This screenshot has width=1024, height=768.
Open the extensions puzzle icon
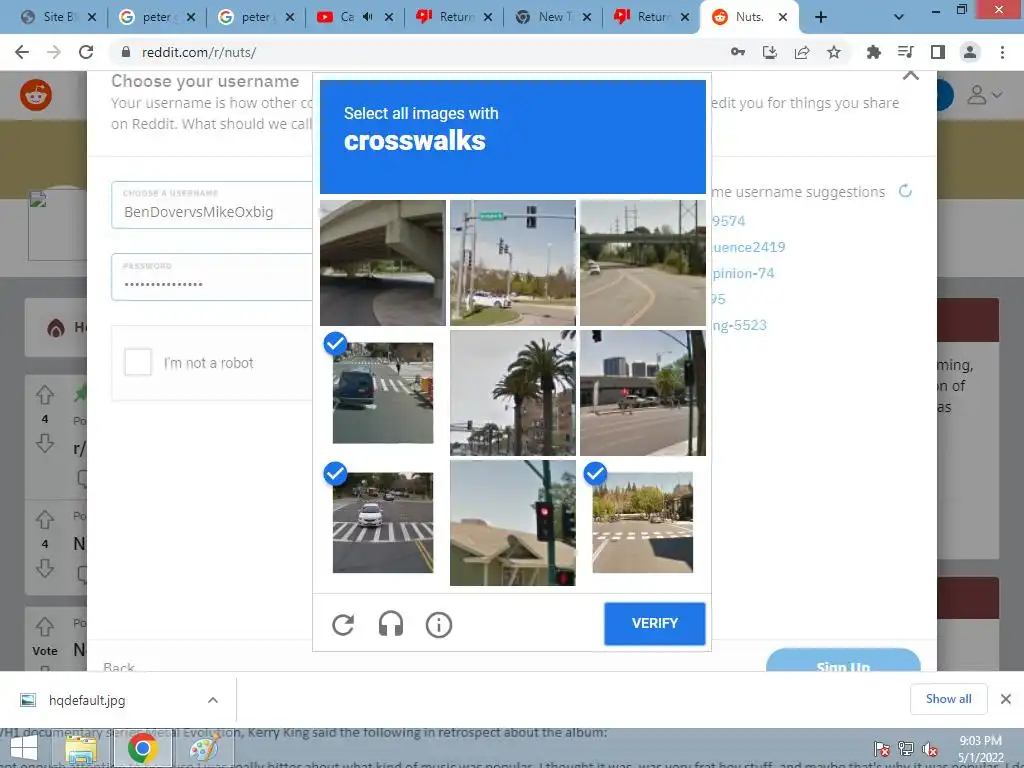click(873, 52)
